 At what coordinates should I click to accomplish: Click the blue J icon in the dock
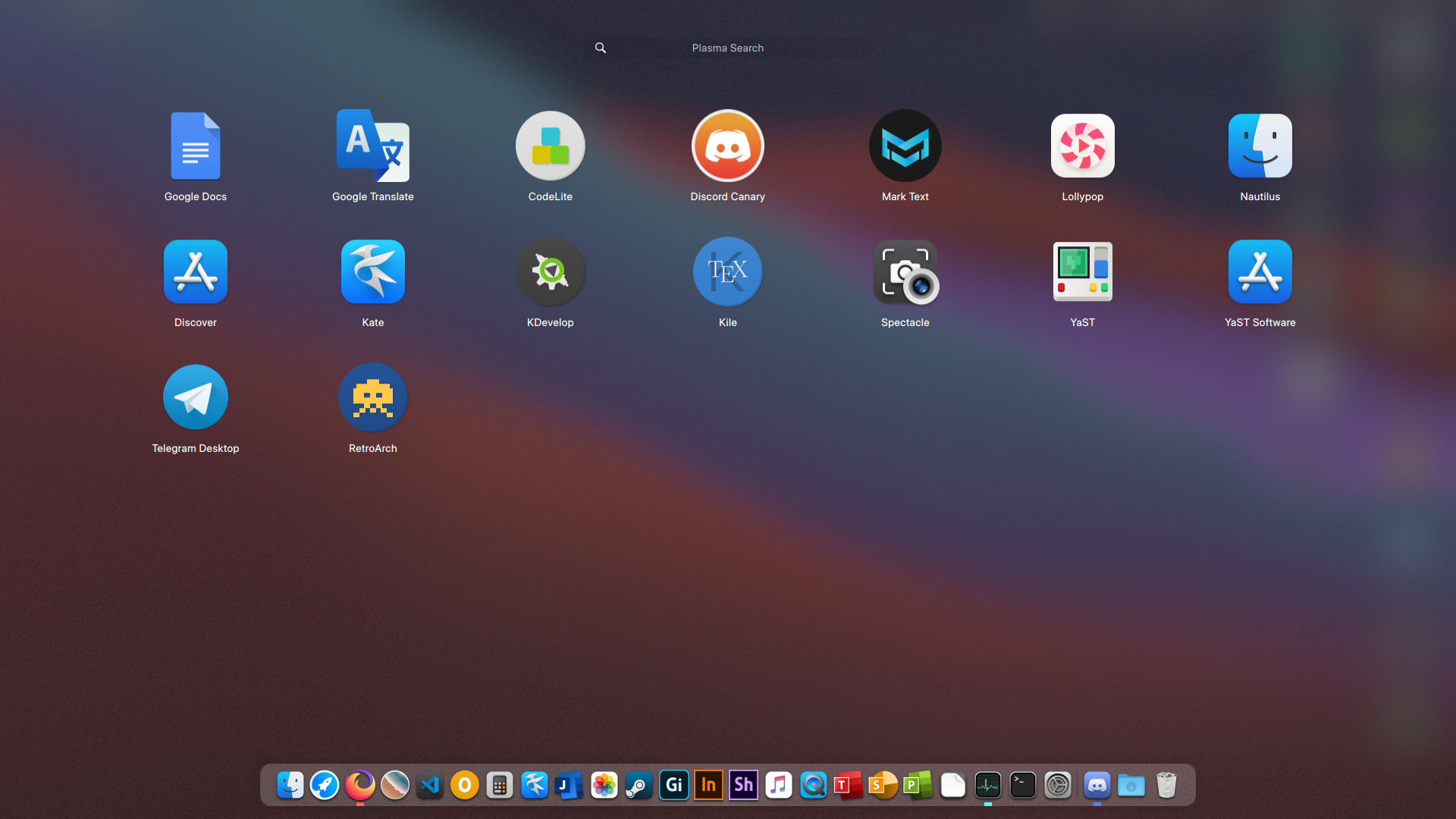click(x=569, y=785)
